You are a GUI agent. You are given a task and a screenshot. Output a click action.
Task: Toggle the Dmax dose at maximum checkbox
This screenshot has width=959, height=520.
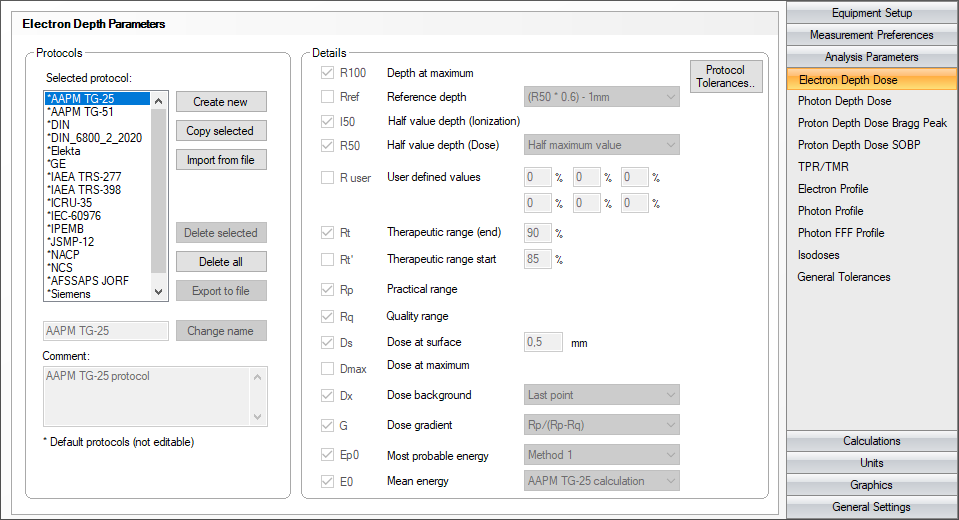[x=327, y=368]
